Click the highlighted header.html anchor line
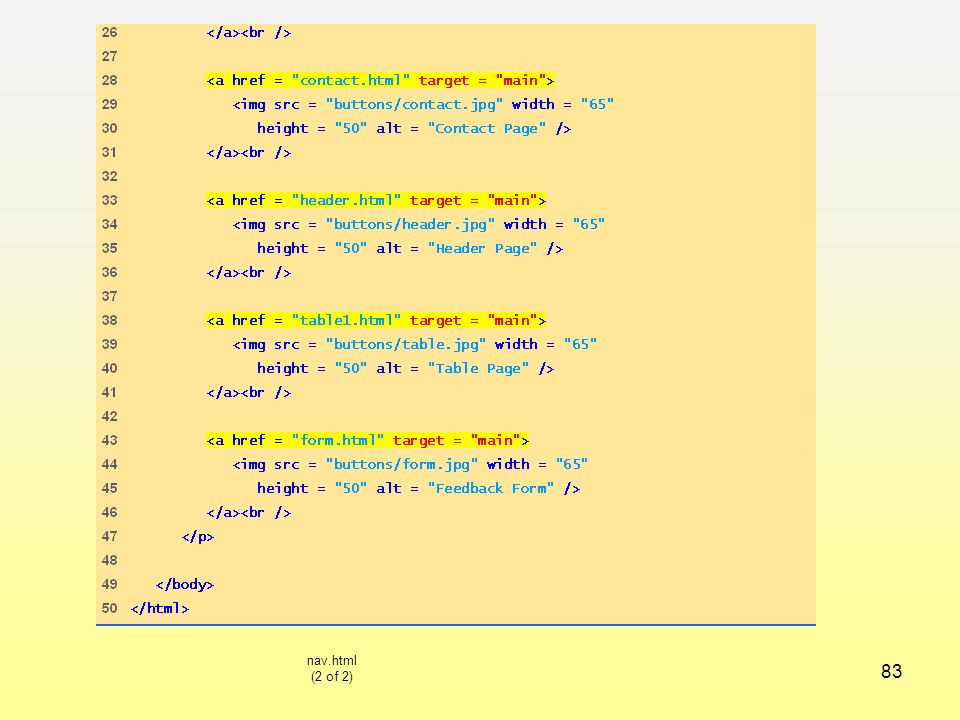Viewport: 960px width, 720px height. click(x=376, y=200)
